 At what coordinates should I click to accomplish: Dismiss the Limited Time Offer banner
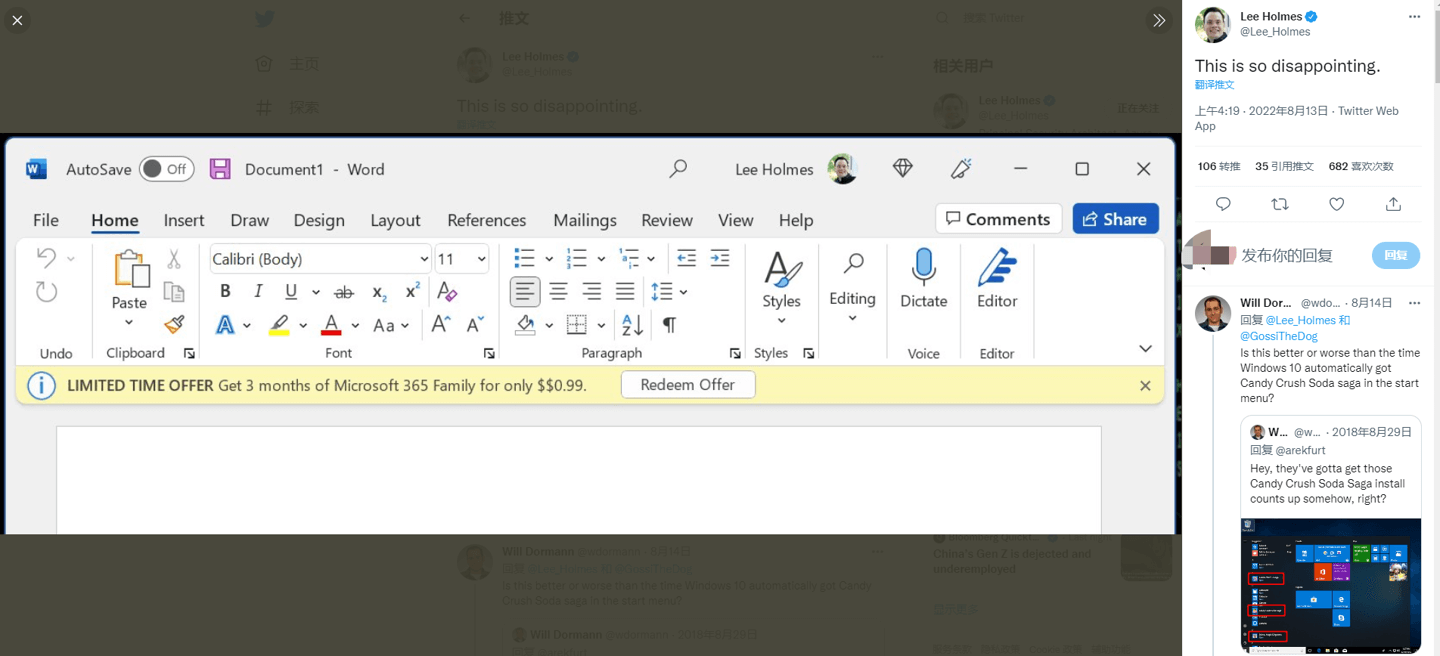pos(1146,385)
